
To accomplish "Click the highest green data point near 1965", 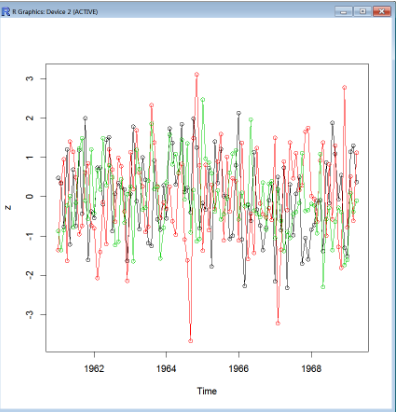I will pyautogui.click(x=203, y=100).
